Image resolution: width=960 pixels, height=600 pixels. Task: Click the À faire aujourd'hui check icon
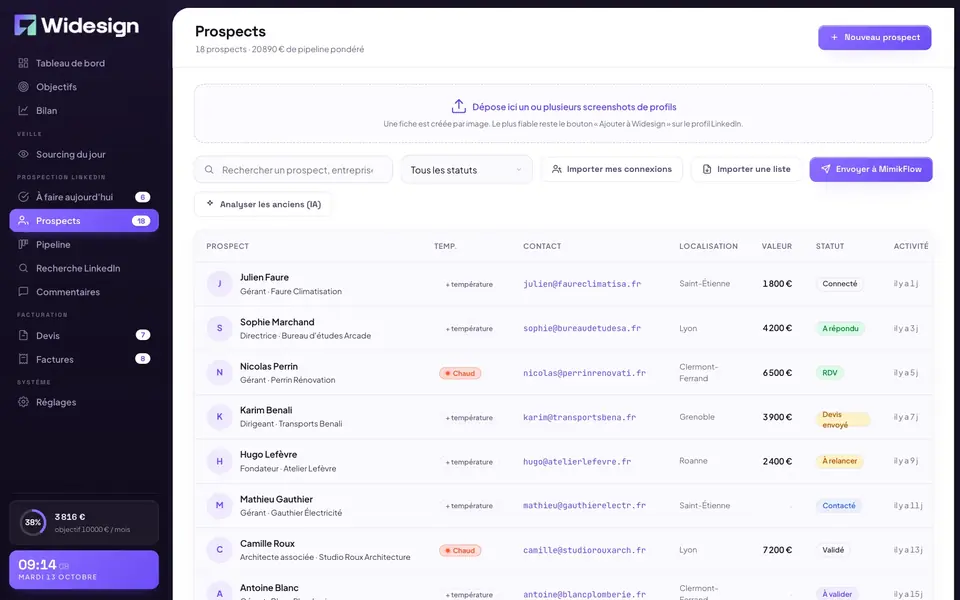tap(23, 197)
